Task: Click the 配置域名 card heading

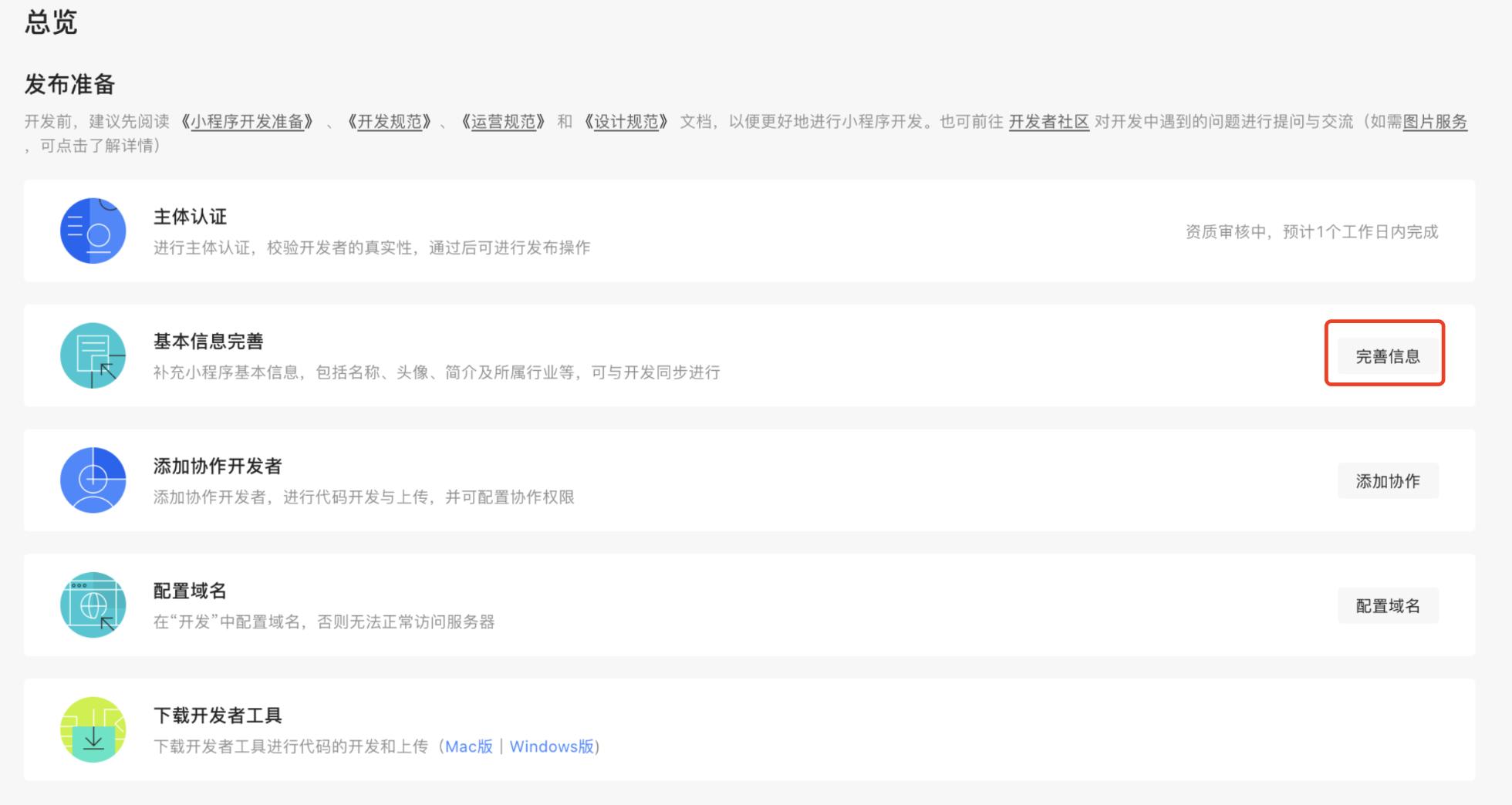Action: pyautogui.click(x=191, y=591)
